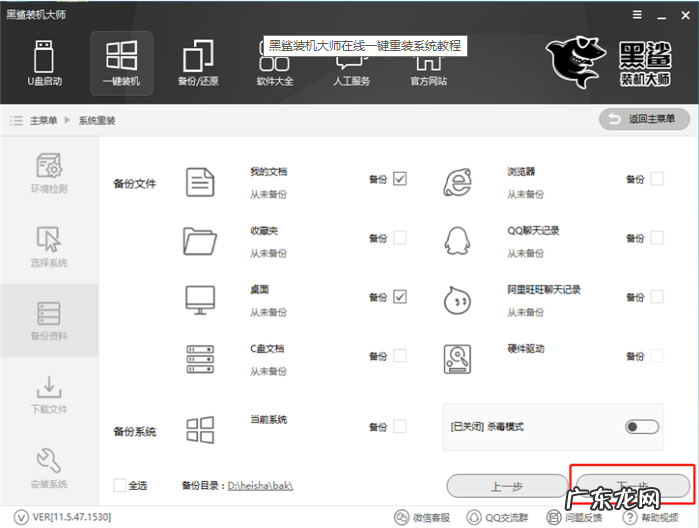Click the 选择系统 sidebar step
Viewport: 699px width, 528px height.
(x=49, y=247)
